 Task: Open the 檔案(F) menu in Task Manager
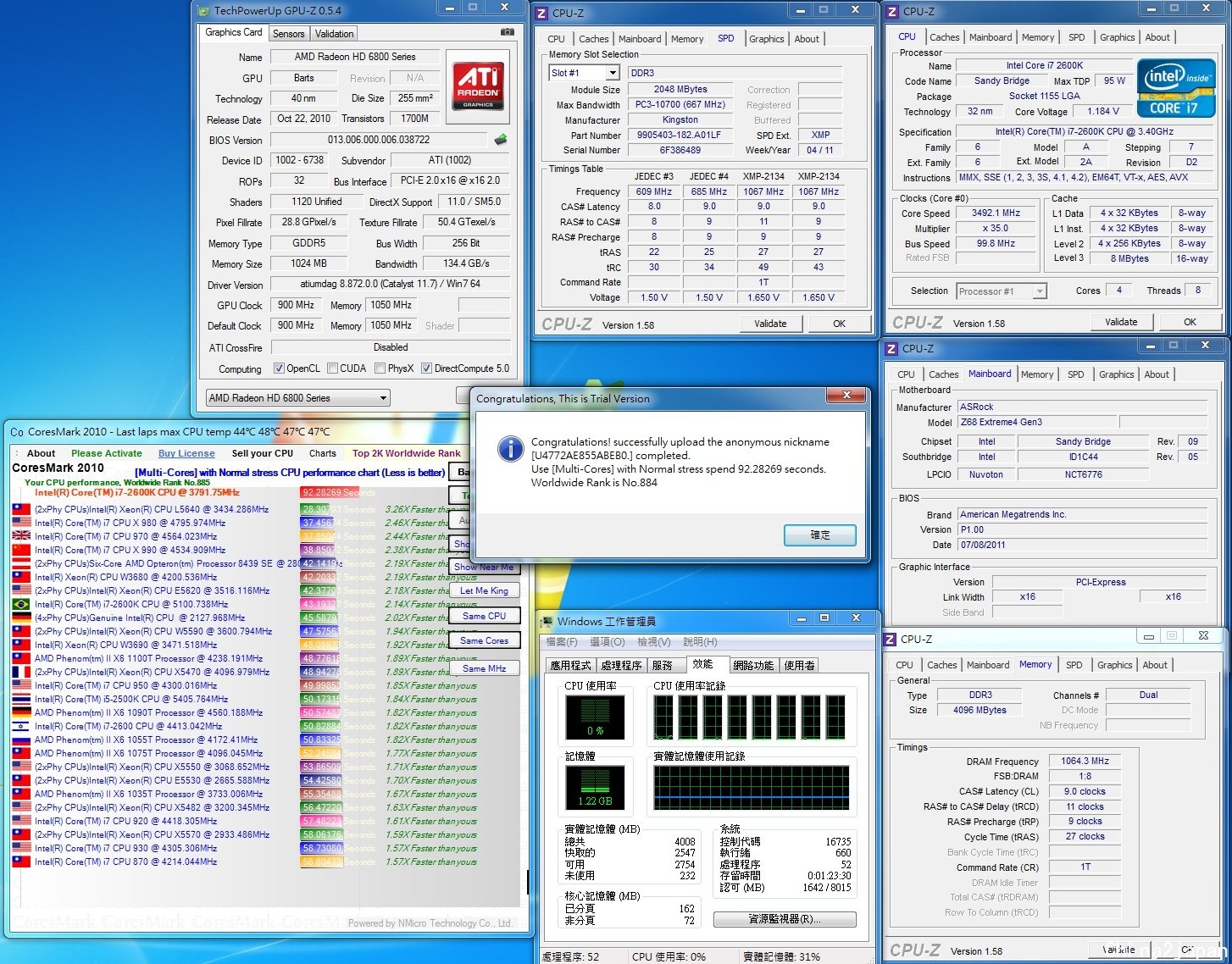562,642
